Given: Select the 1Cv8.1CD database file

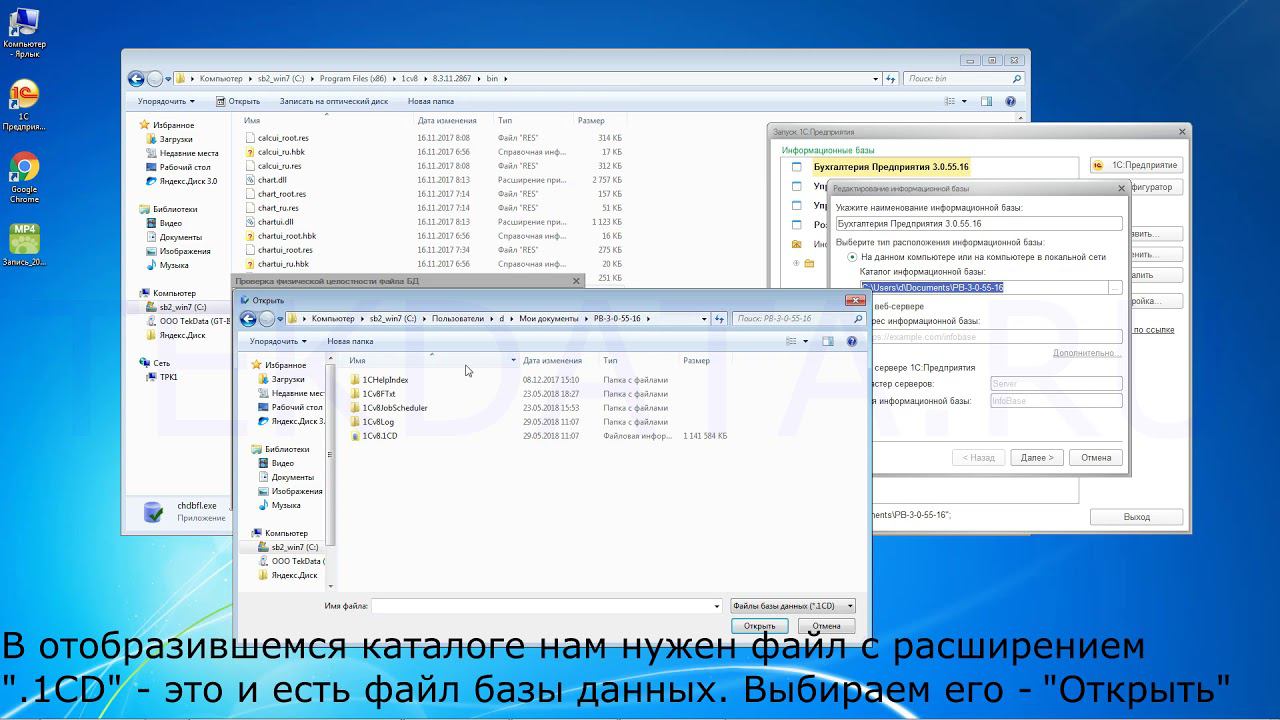Looking at the screenshot, I should point(379,436).
